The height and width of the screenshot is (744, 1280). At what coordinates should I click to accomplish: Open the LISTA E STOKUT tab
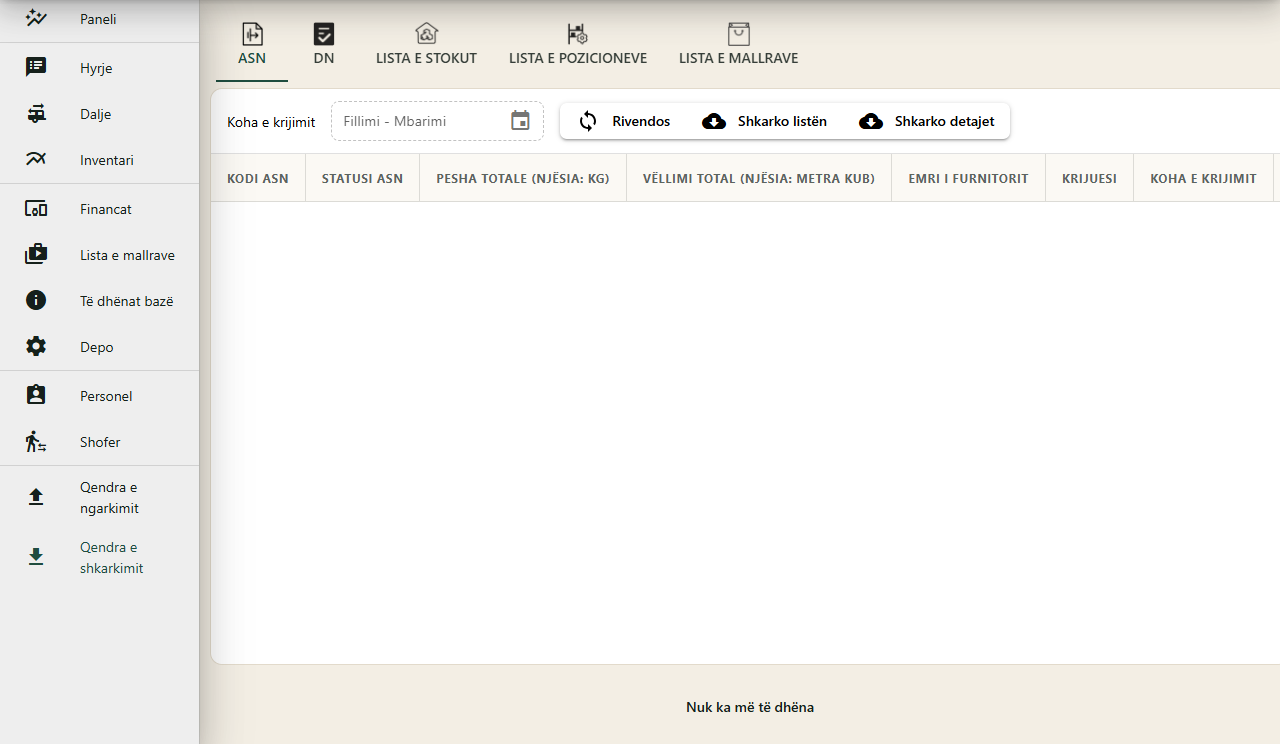[x=426, y=46]
